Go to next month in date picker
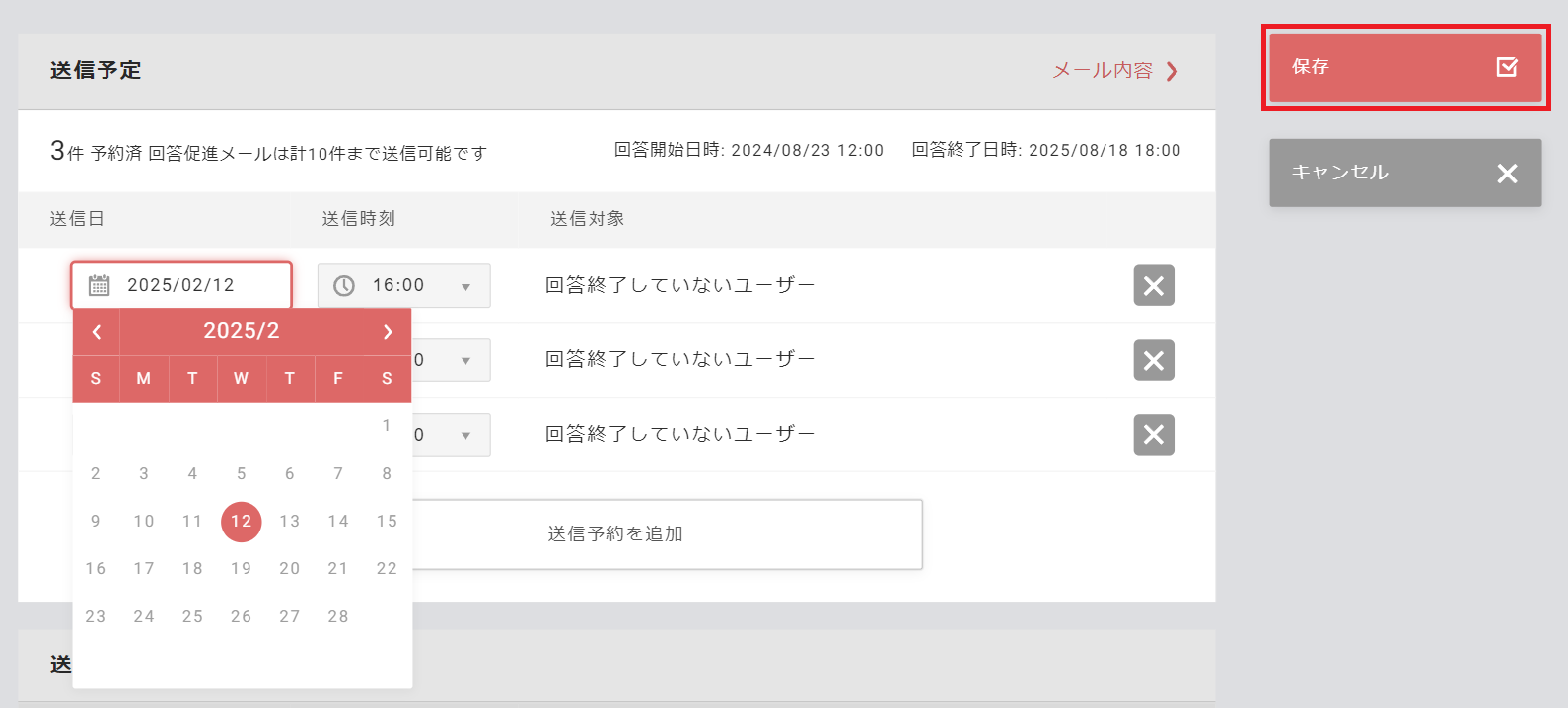This screenshot has width=1568, height=708. point(388,331)
